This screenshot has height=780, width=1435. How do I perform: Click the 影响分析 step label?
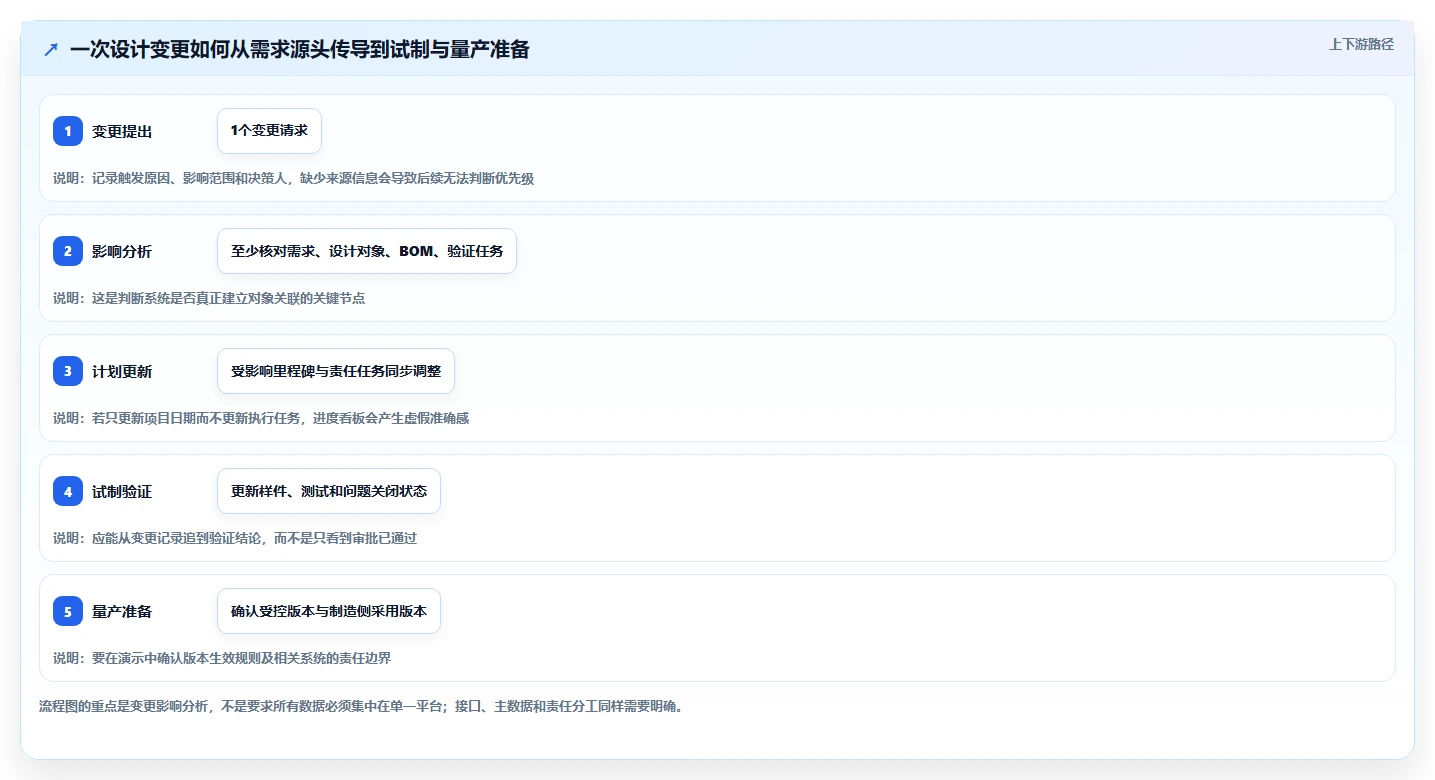122,251
